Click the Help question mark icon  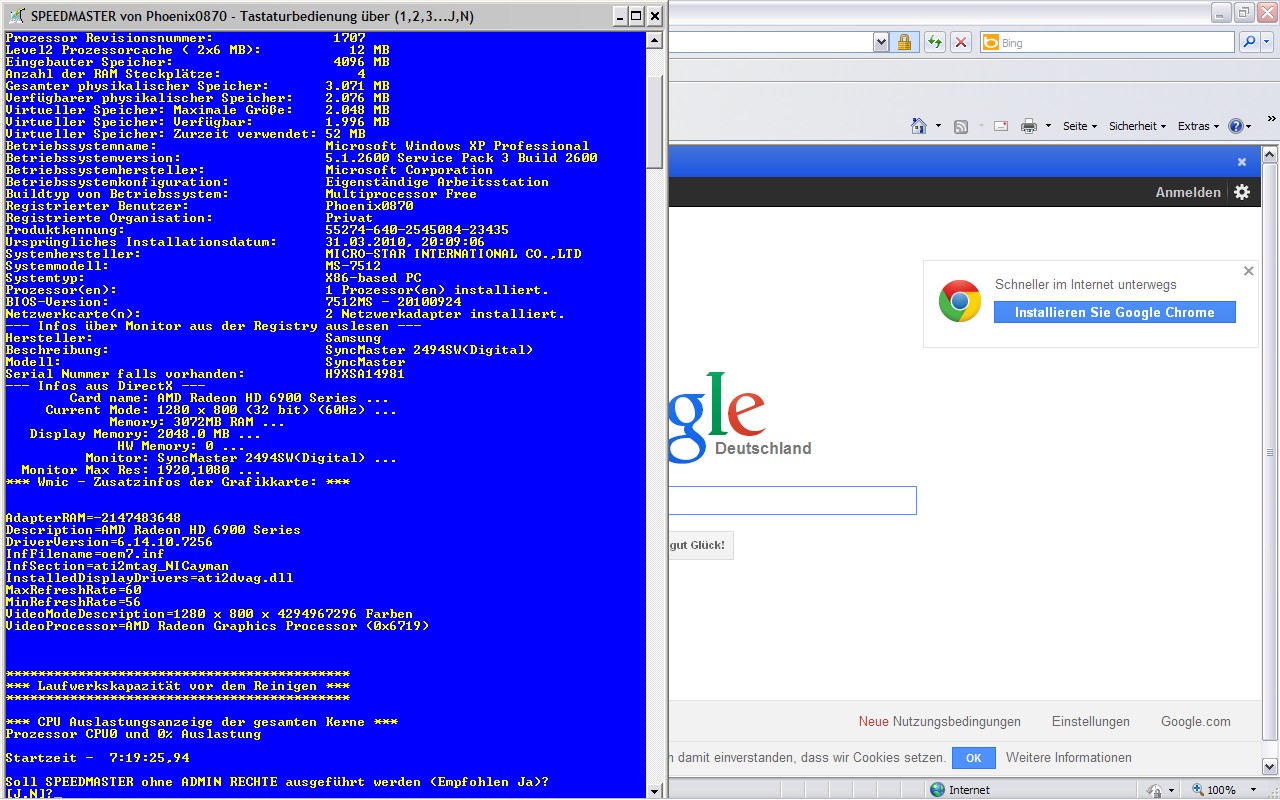point(1236,126)
